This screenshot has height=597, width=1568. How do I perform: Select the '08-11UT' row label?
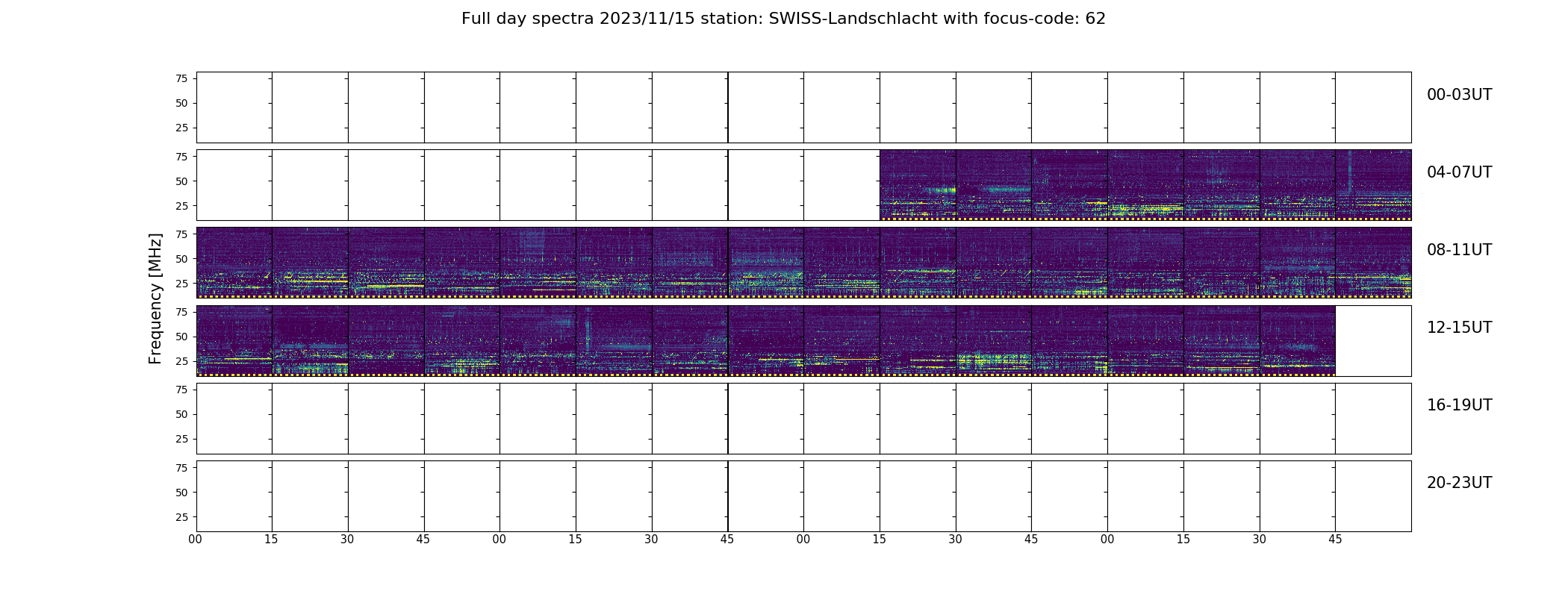click(1459, 250)
